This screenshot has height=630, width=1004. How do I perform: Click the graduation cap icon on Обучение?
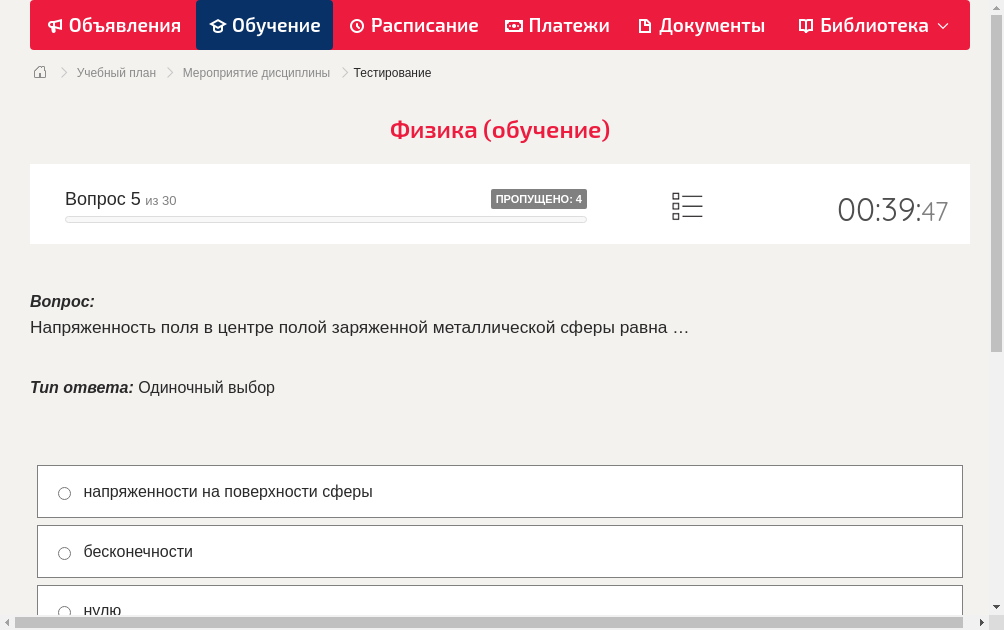[x=215, y=25]
